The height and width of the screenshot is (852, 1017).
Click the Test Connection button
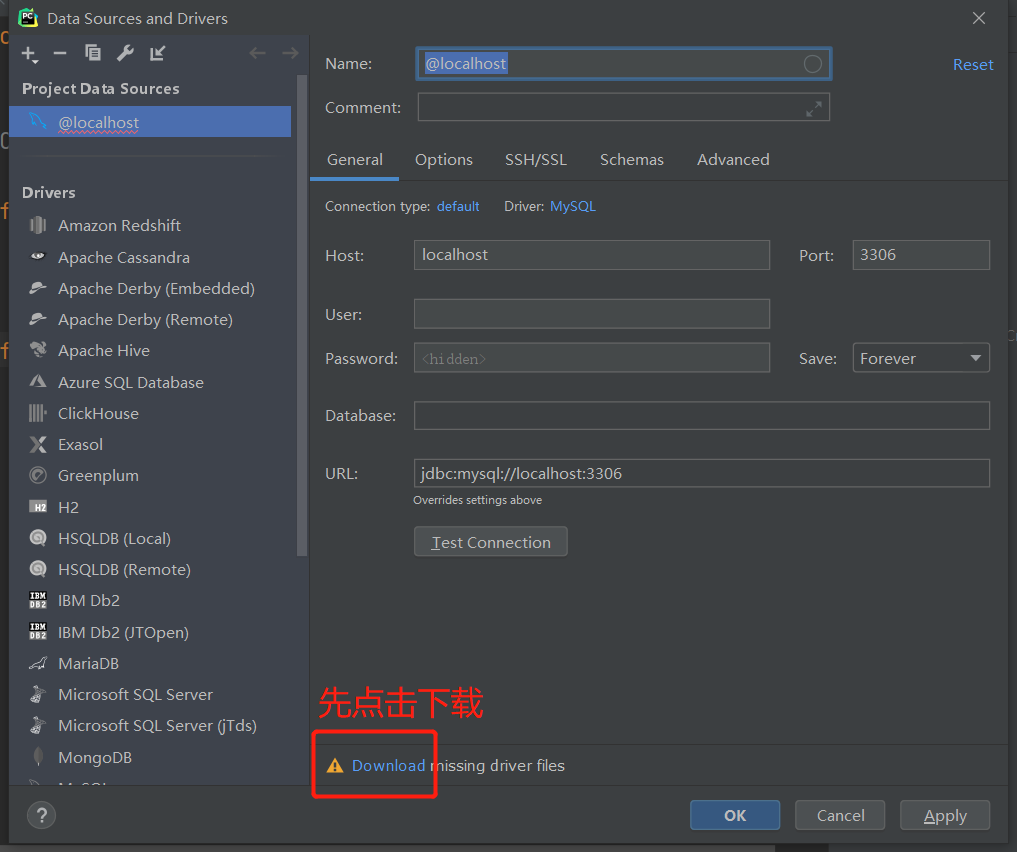[490, 542]
